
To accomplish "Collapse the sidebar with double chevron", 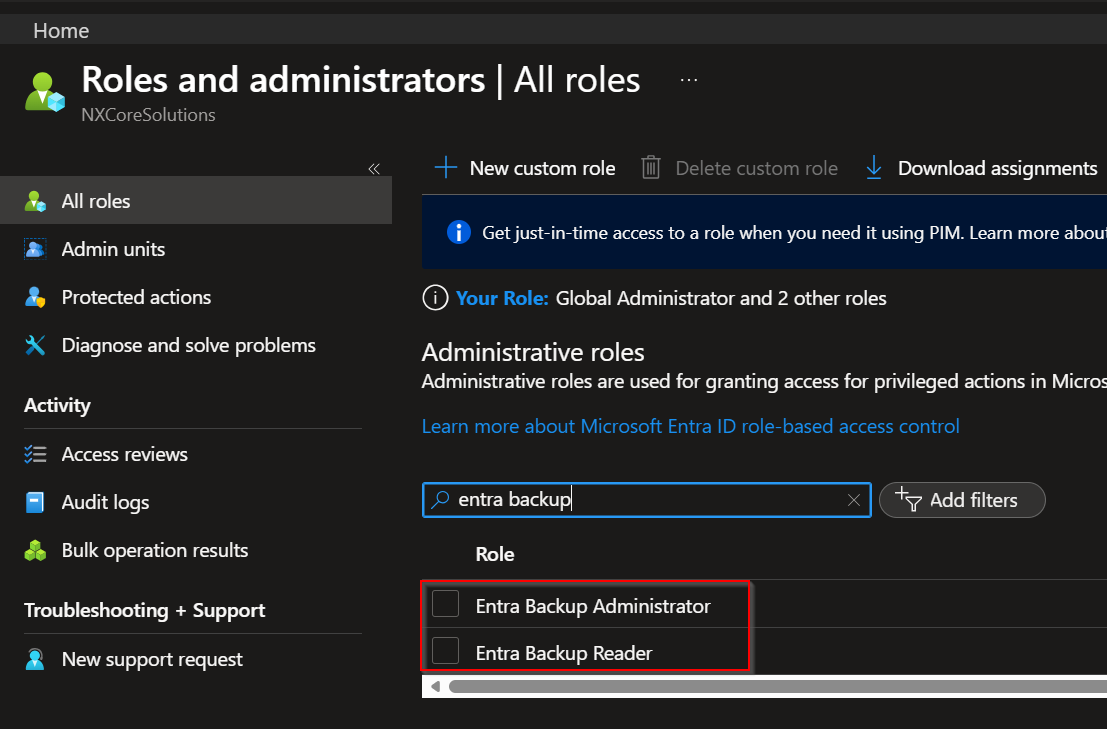I will [373, 169].
